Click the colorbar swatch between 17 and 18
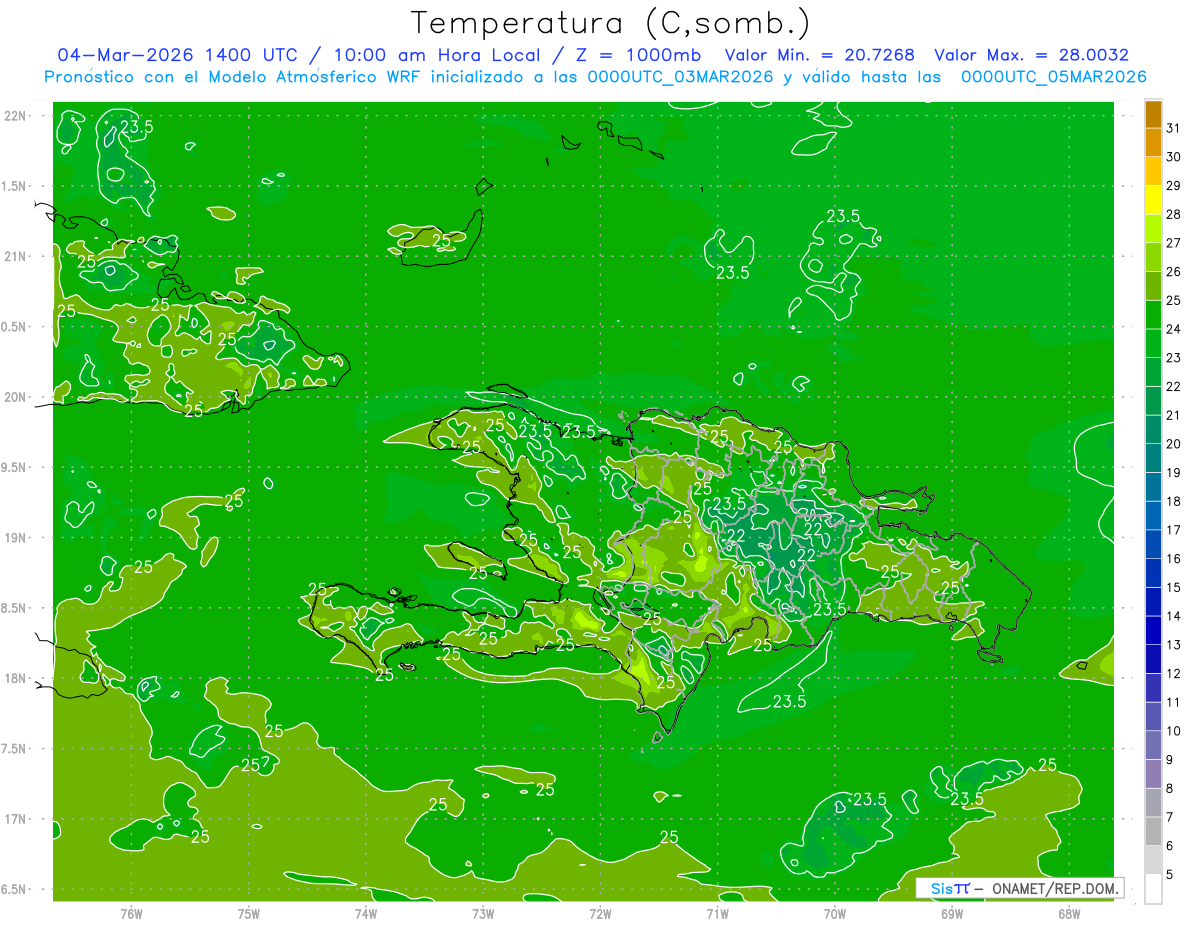 (x=1153, y=516)
